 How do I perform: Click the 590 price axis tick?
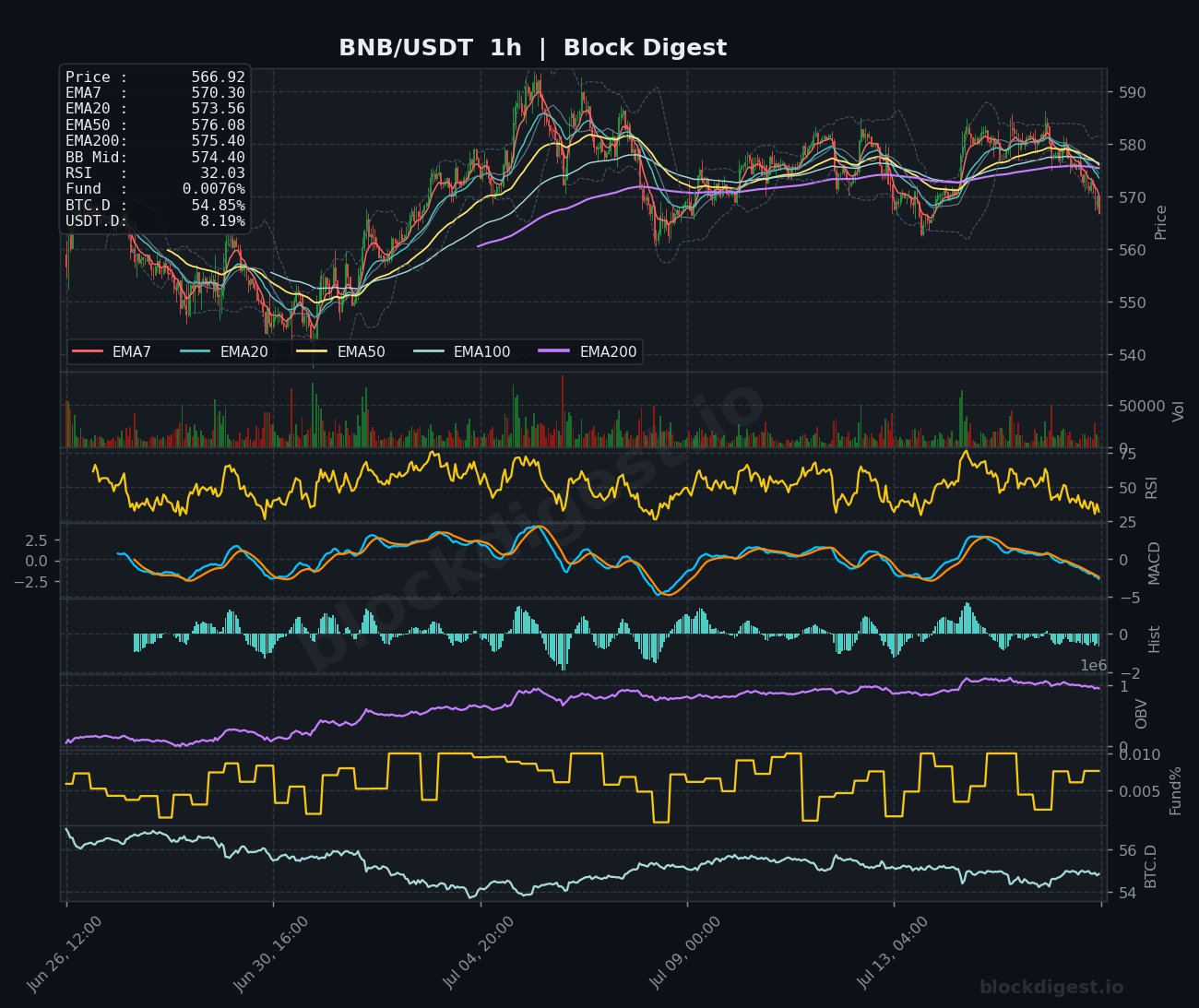[x=1131, y=92]
